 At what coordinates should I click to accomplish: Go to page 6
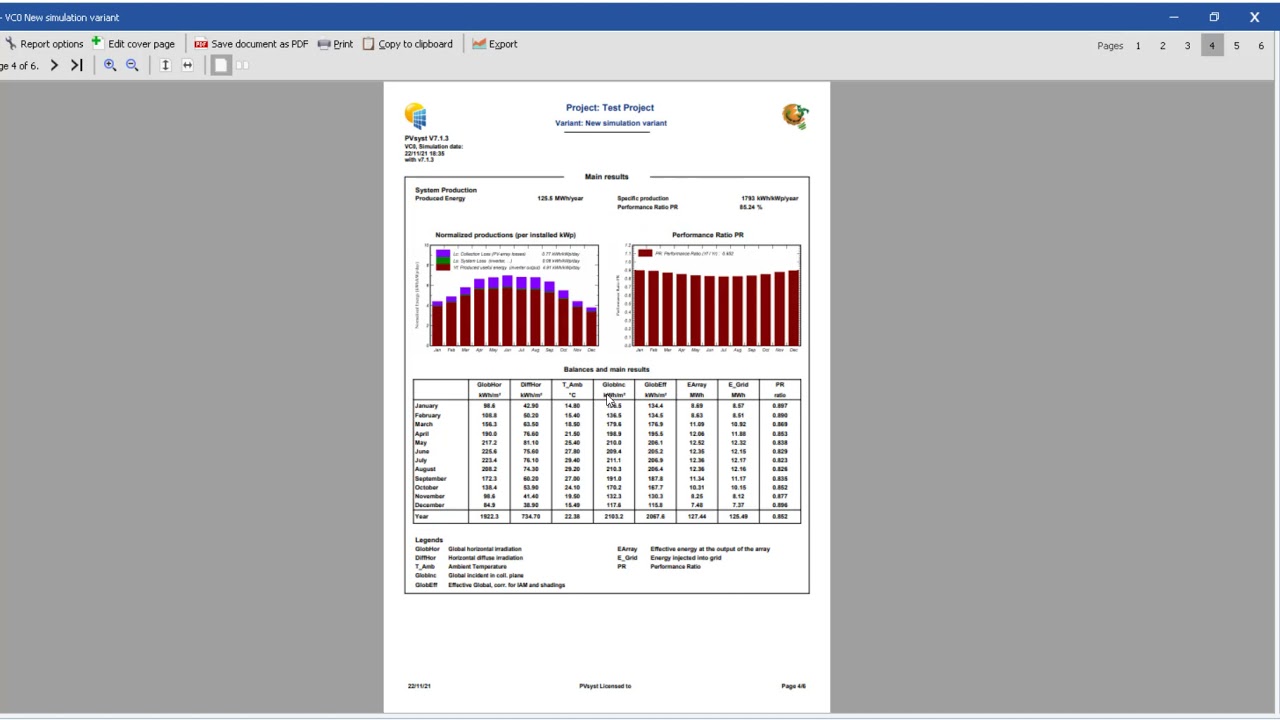[1261, 46]
